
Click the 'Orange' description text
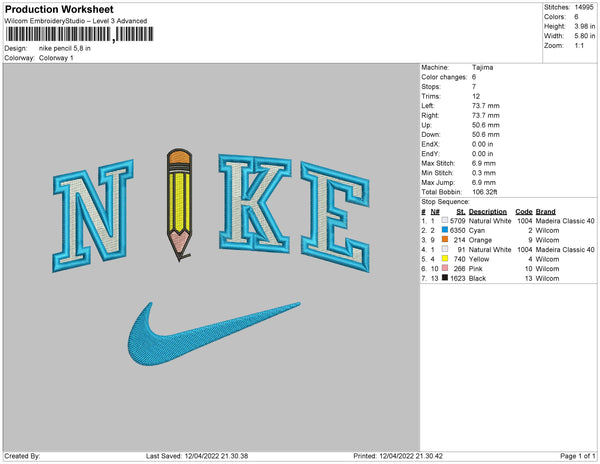coord(480,240)
